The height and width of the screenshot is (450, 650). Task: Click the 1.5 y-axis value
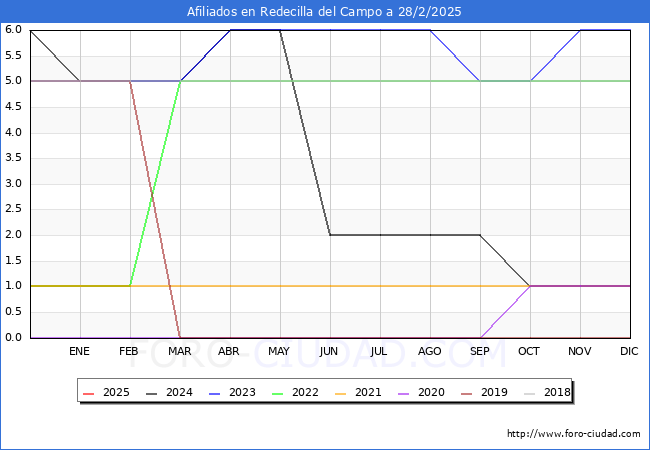[13, 261]
